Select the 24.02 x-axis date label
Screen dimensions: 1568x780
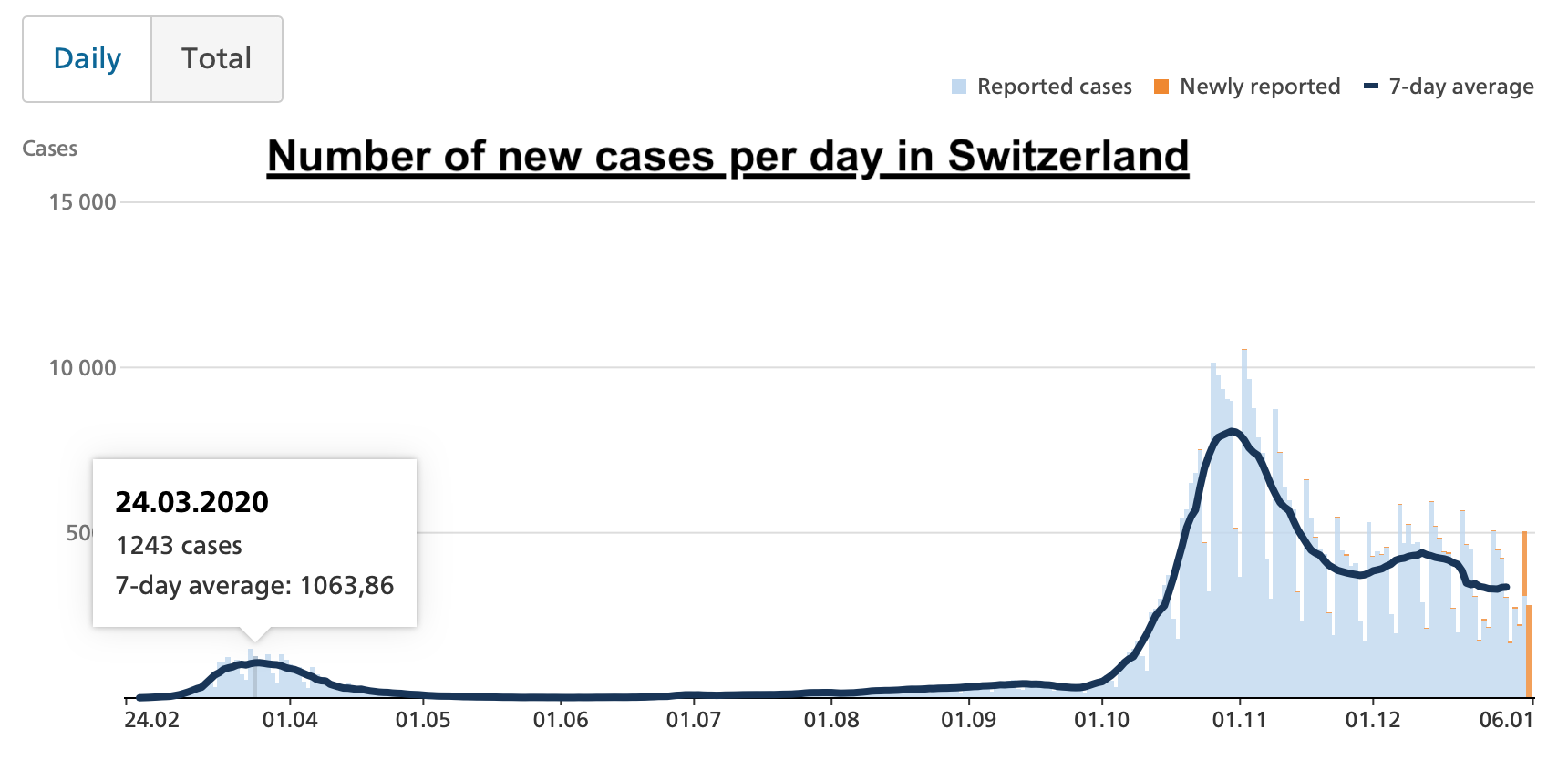click(151, 720)
